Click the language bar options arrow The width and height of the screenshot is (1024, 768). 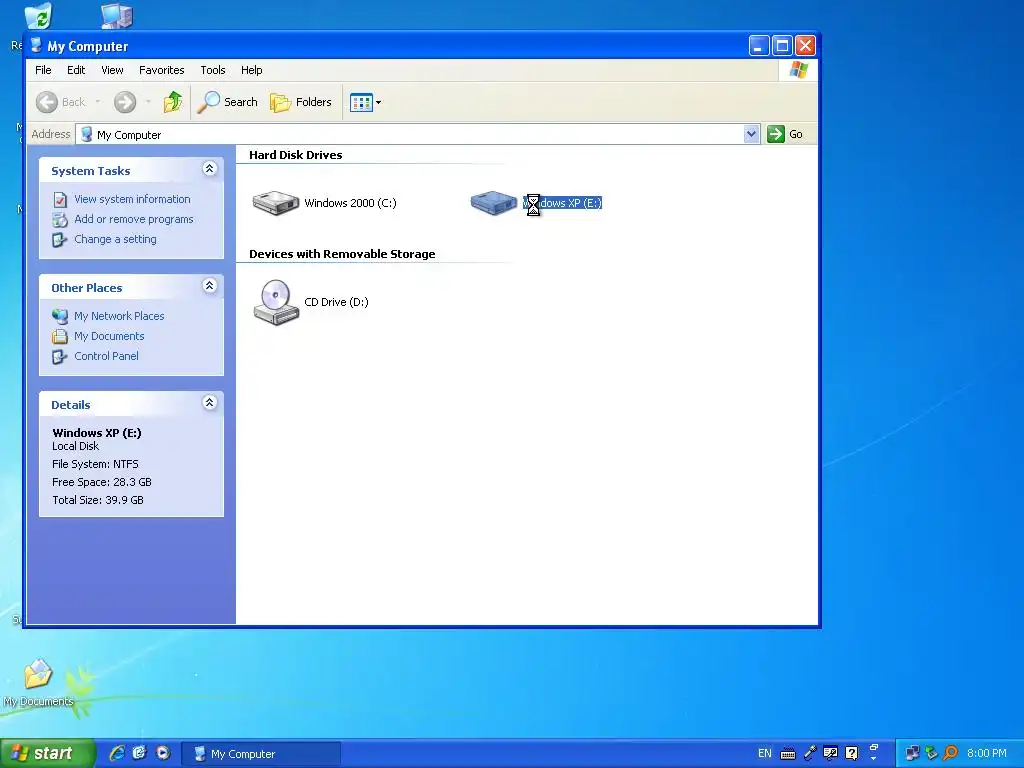[x=874, y=759]
